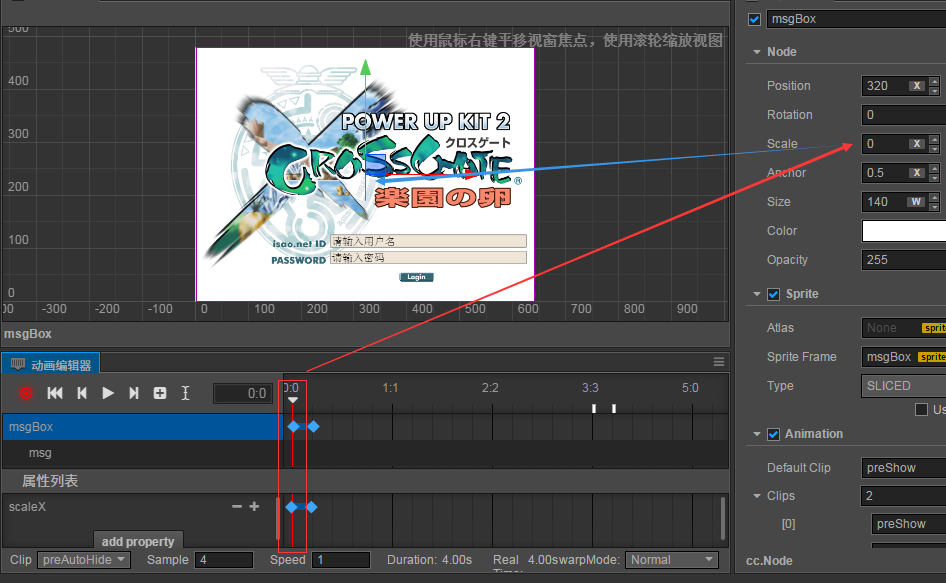946x583 pixels.
Task: Click the second white event marker near 3:3
Action: click(614, 409)
